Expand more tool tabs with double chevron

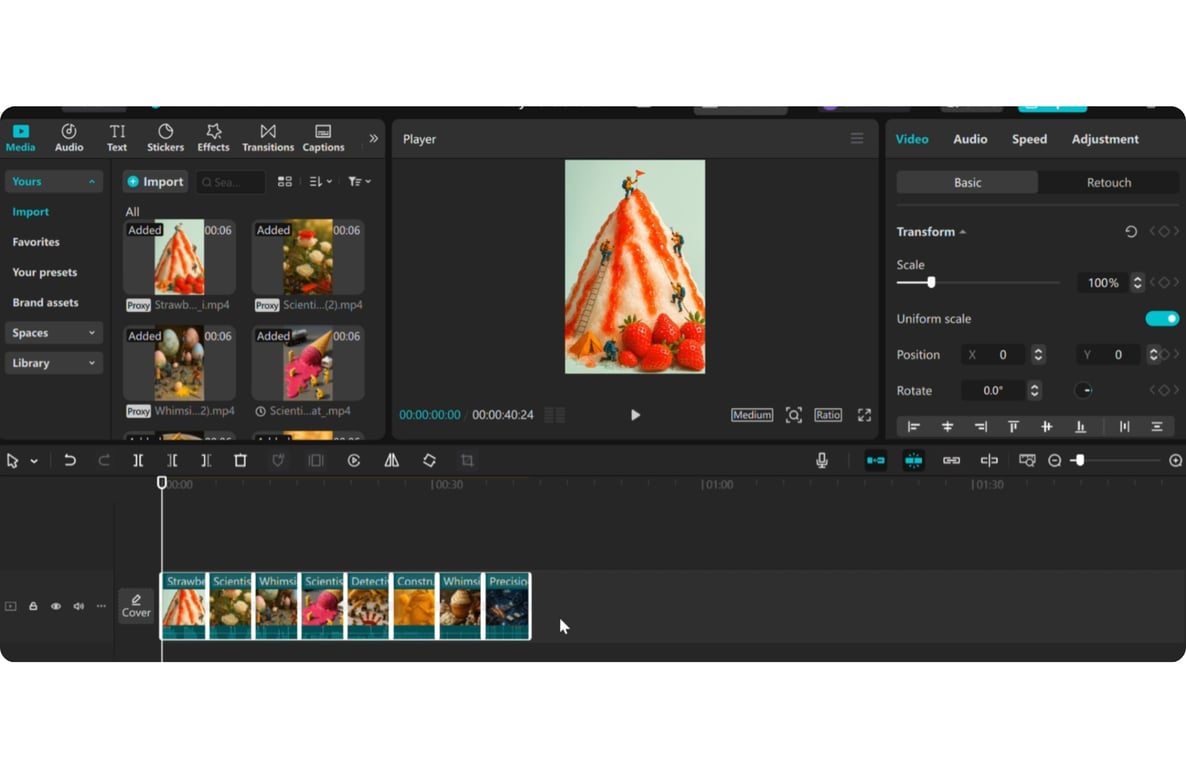click(x=373, y=138)
